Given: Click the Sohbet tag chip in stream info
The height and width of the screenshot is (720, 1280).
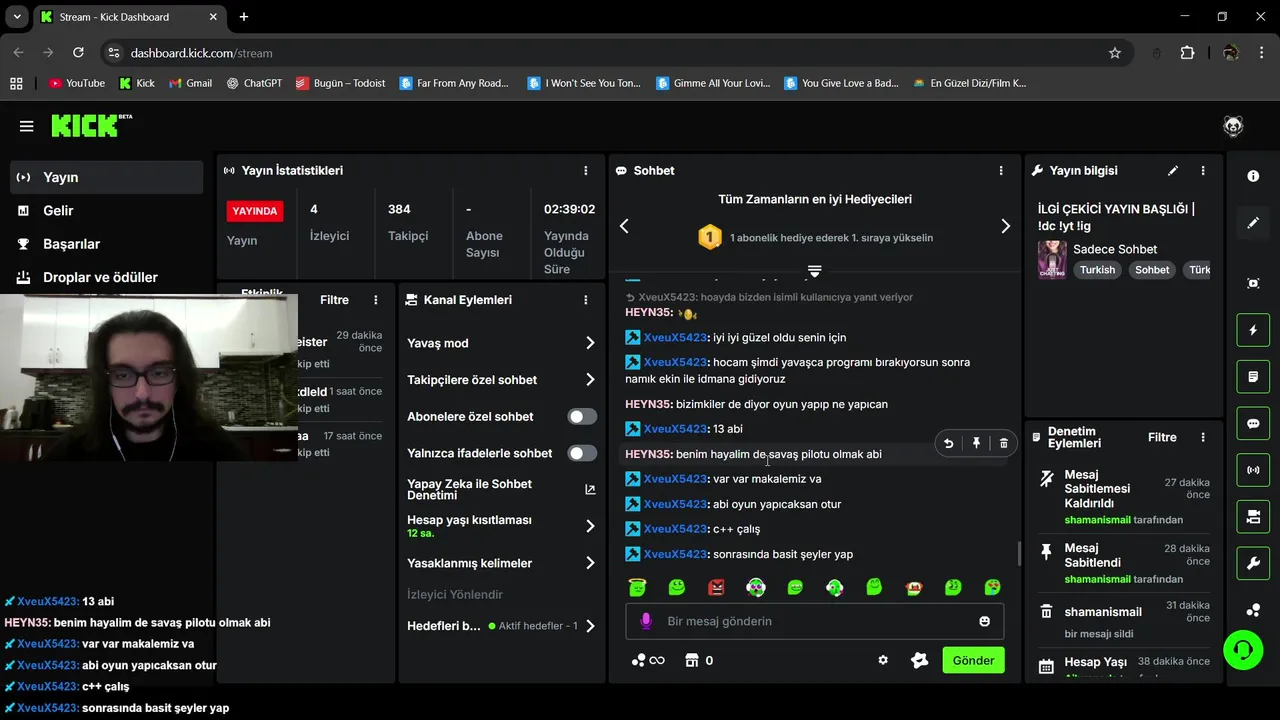Looking at the screenshot, I should (x=1152, y=270).
